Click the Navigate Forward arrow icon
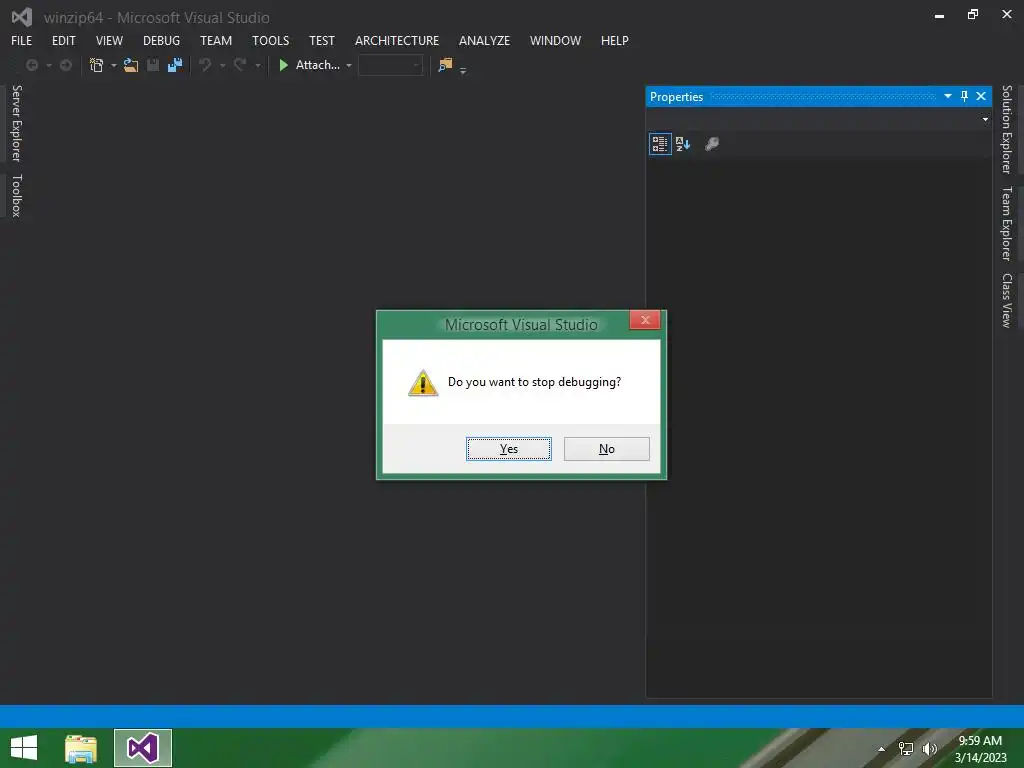 coord(66,65)
